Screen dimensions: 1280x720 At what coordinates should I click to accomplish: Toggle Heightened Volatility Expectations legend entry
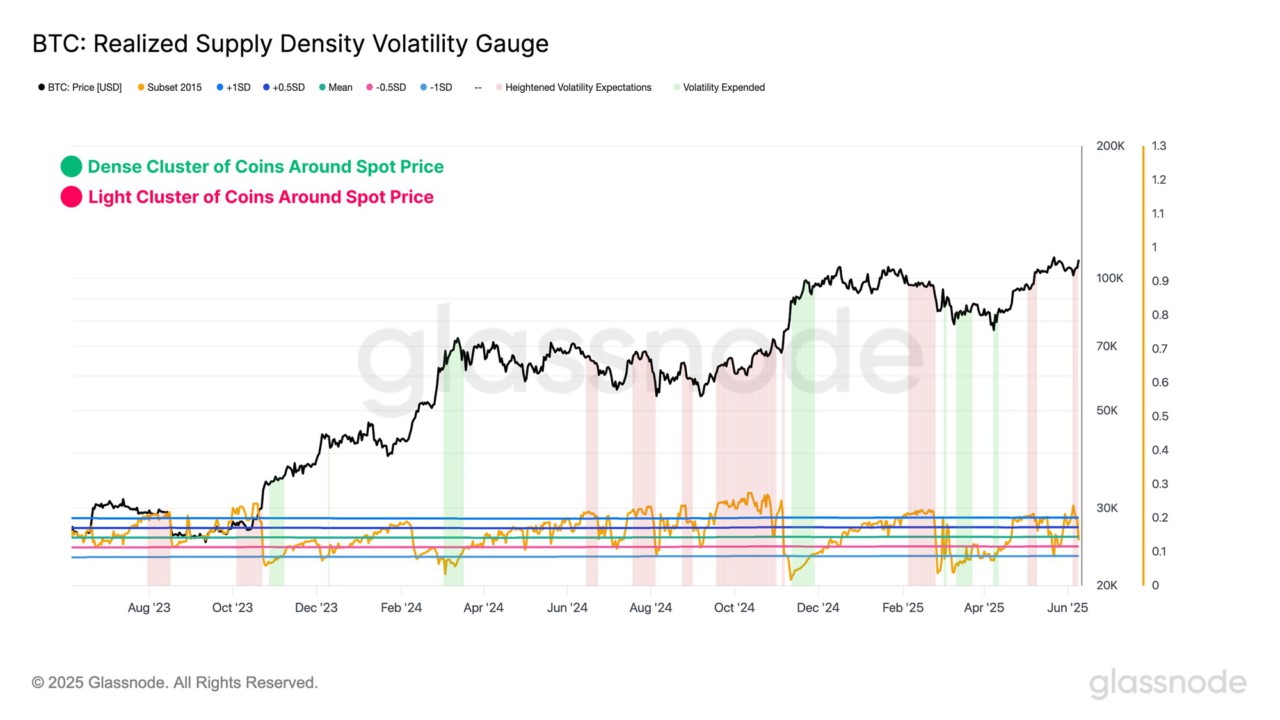click(x=574, y=88)
